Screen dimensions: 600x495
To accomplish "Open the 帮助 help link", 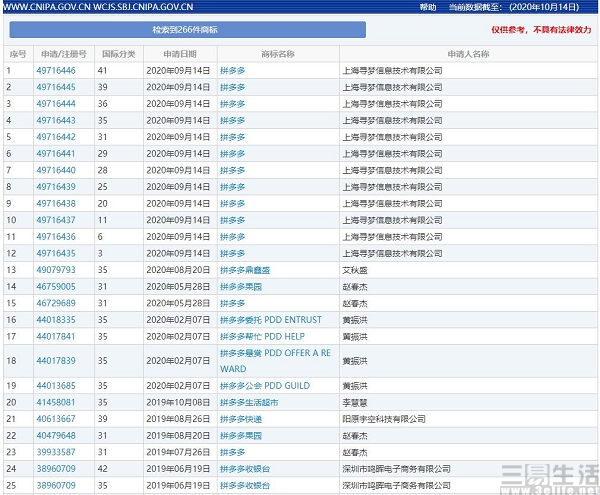I will click(x=428, y=7).
